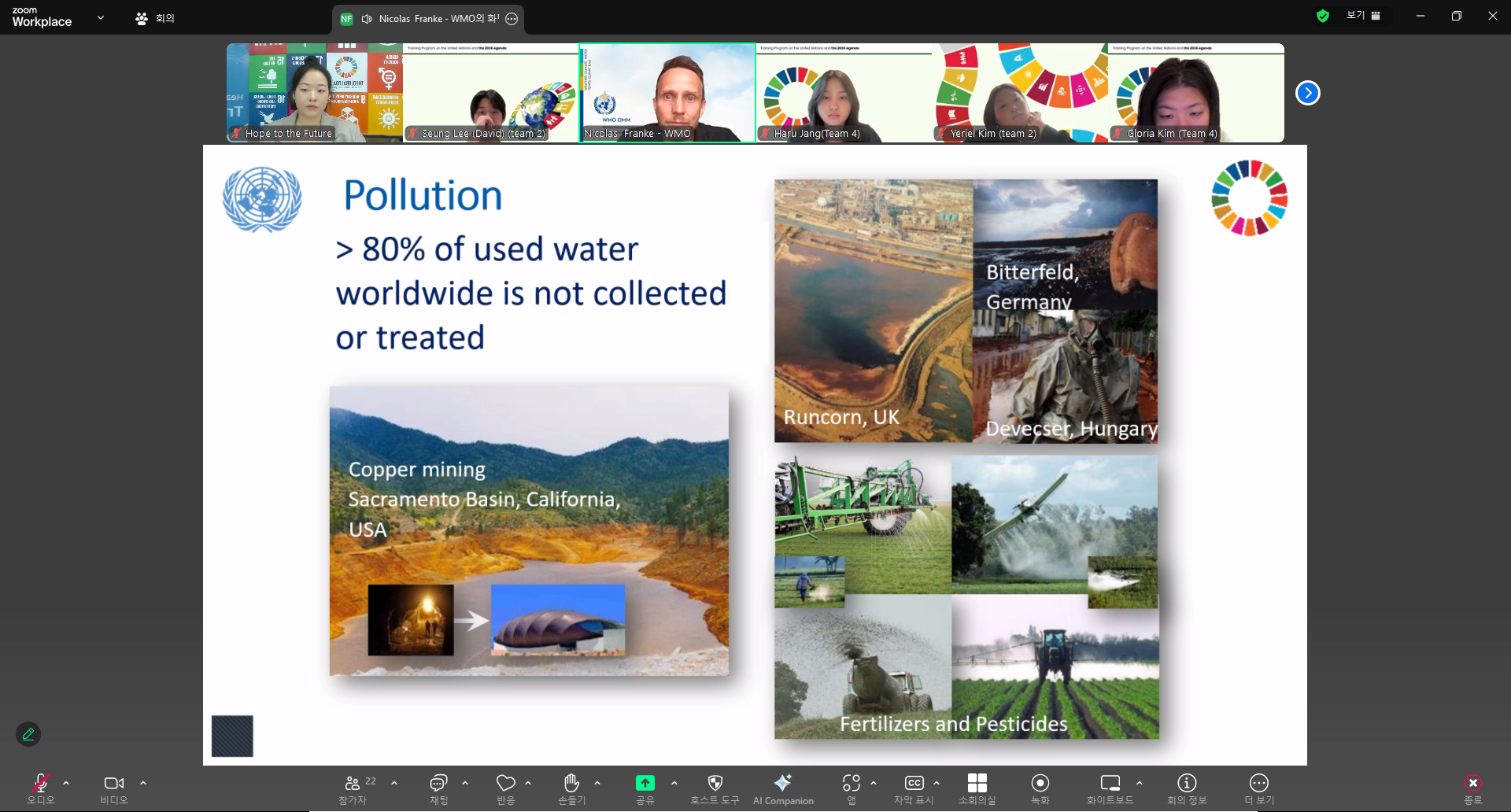Open Breakout Rooms
1511x812 pixels.
tap(977, 788)
